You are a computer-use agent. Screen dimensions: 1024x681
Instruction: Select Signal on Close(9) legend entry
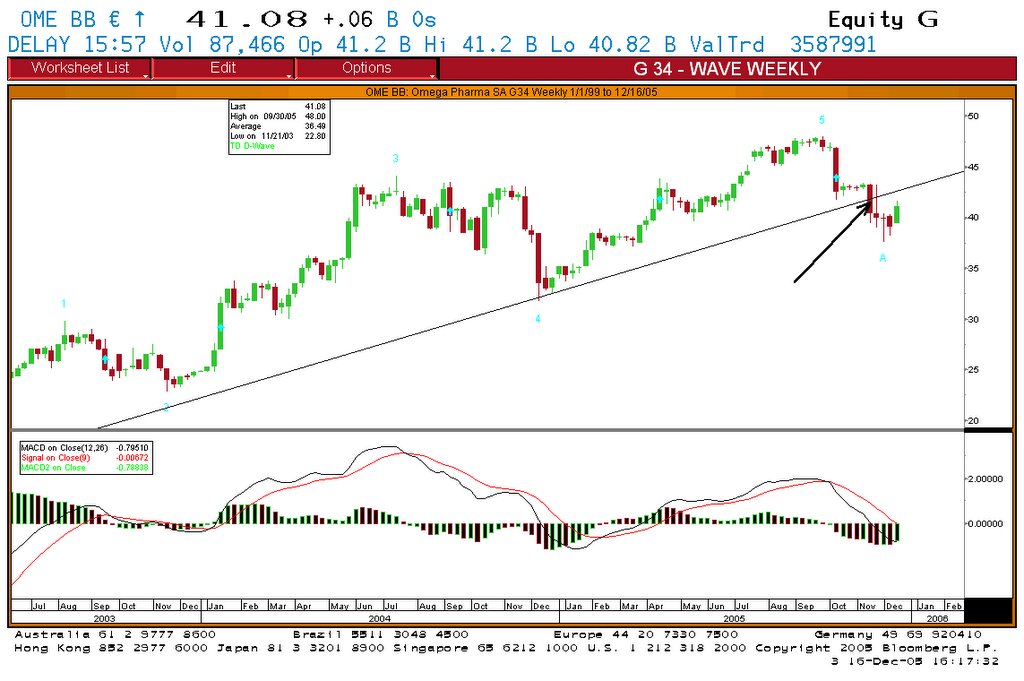(x=84, y=458)
